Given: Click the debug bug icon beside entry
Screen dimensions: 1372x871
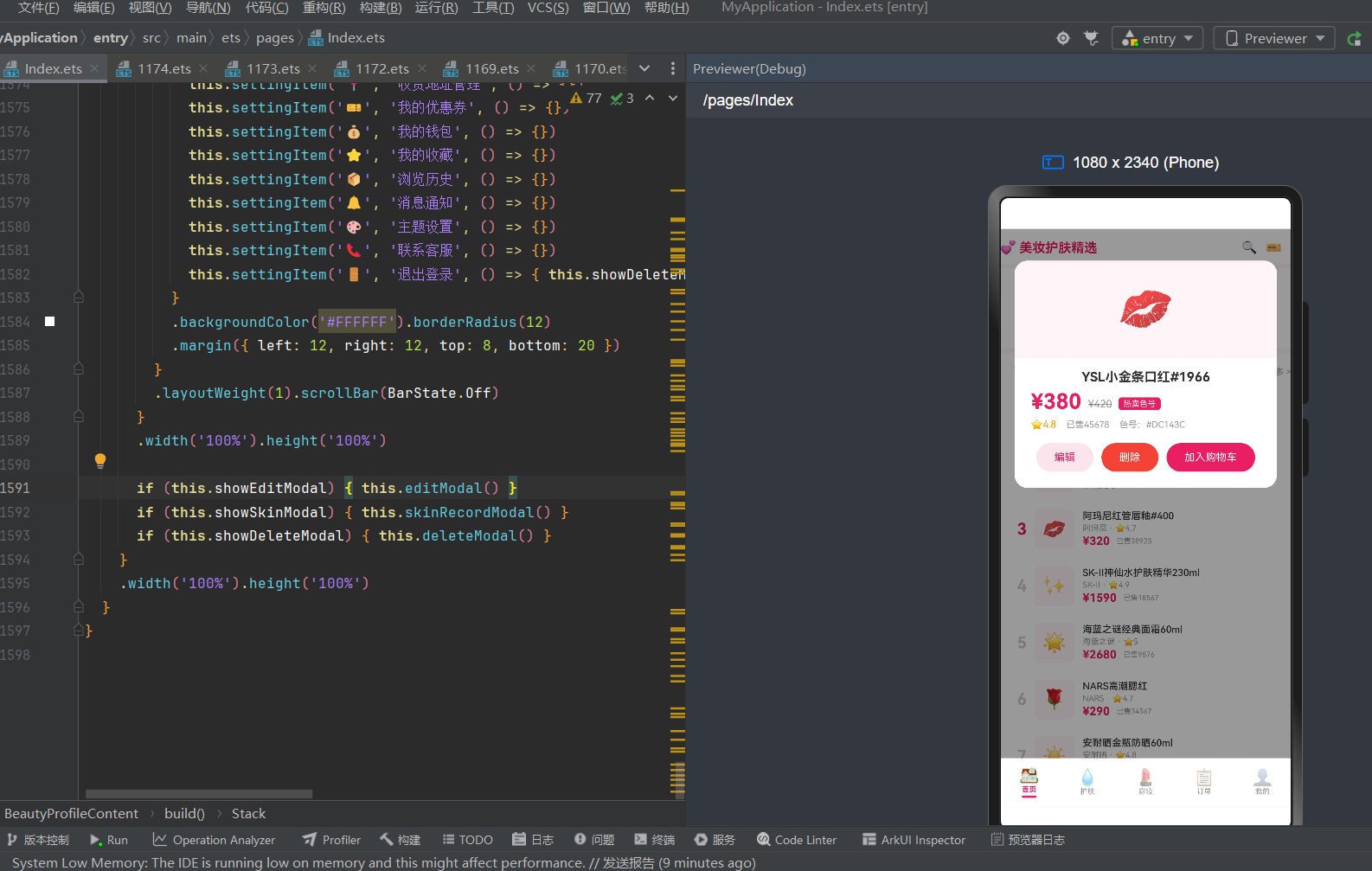Looking at the screenshot, I should (x=1092, y=38).
